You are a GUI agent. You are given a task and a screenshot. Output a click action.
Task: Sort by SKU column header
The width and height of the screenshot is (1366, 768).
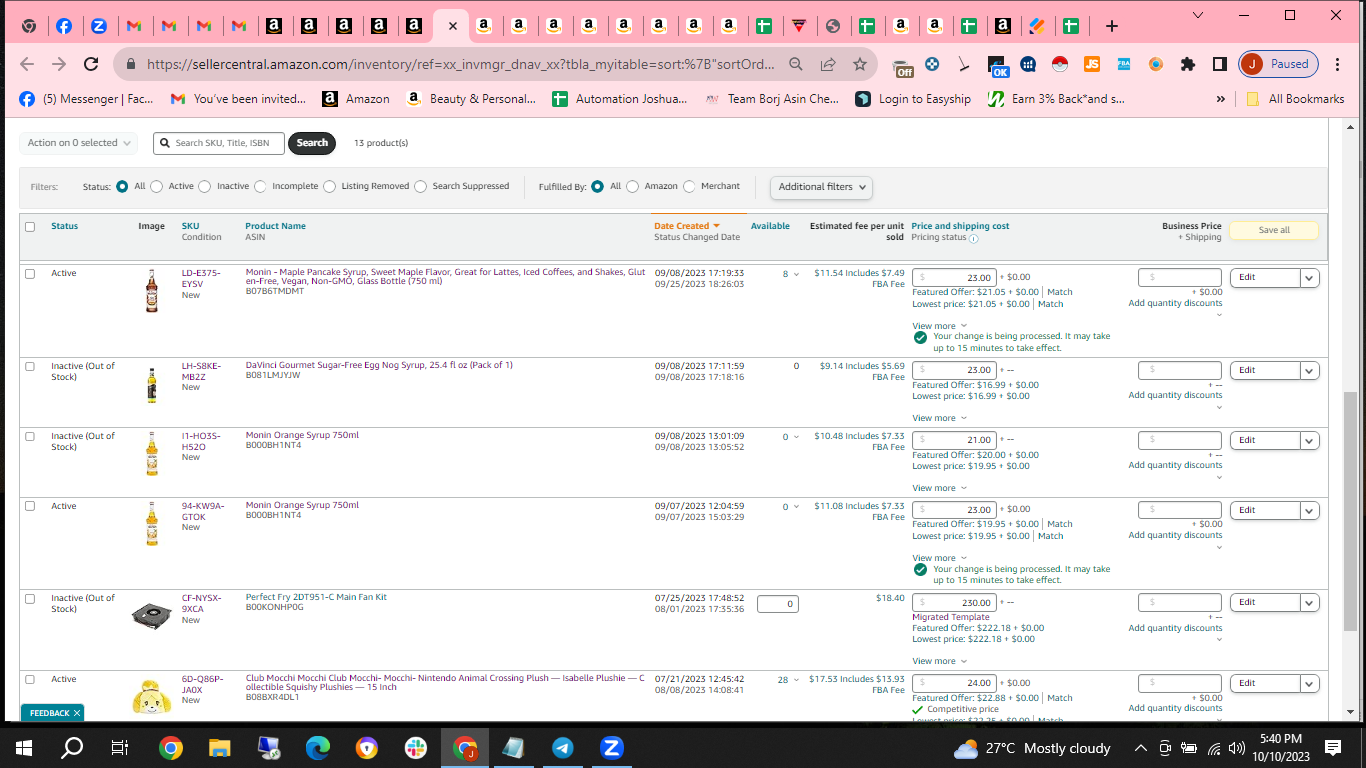pyautogui.click(x=190, y=226)
